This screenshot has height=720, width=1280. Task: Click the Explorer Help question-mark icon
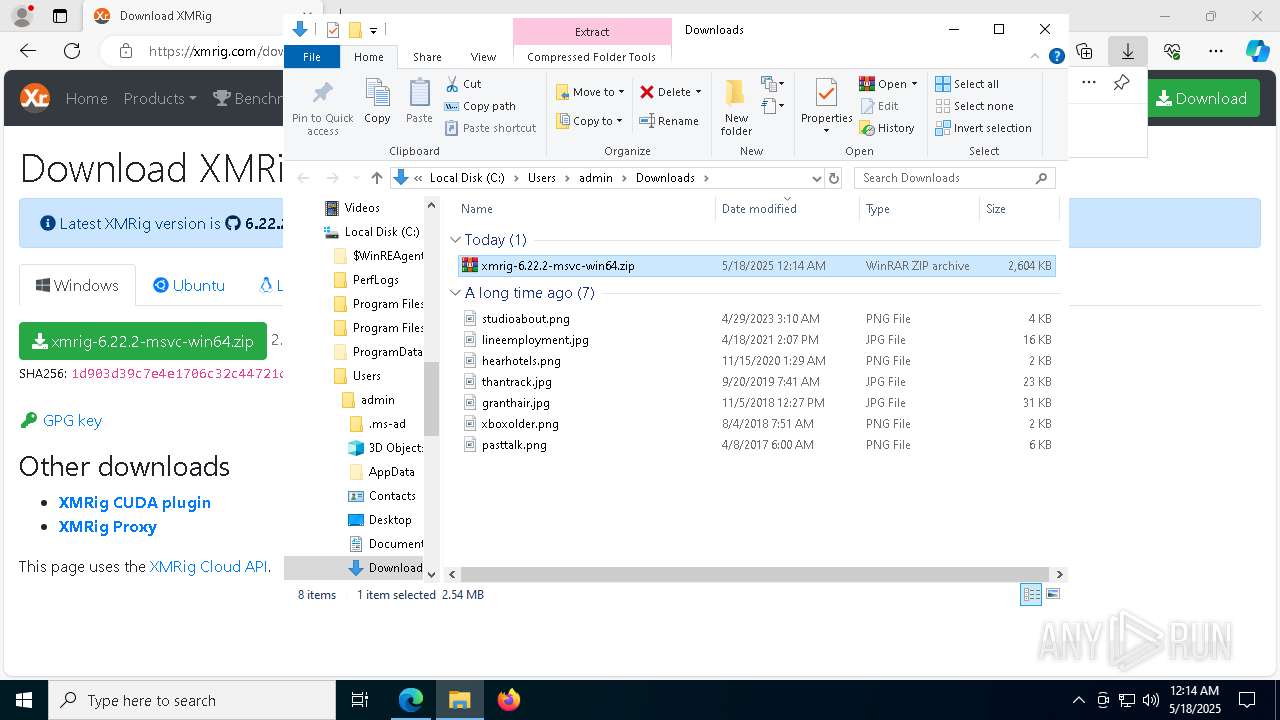(x=1056, y=57)
